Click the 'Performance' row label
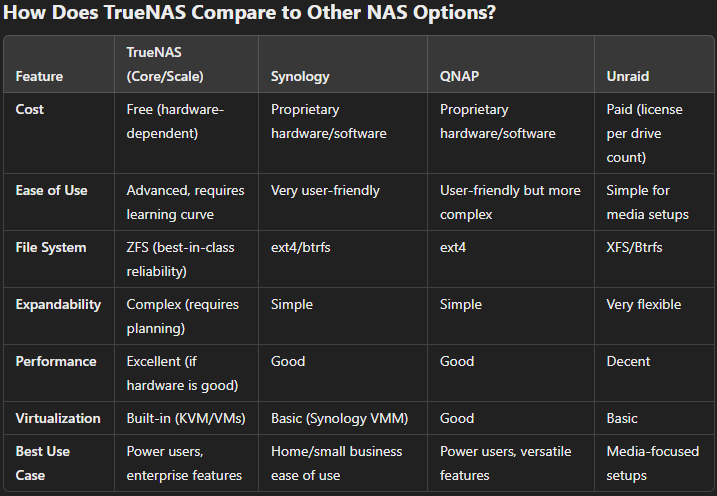717x496 pixels. coord(56,361)
